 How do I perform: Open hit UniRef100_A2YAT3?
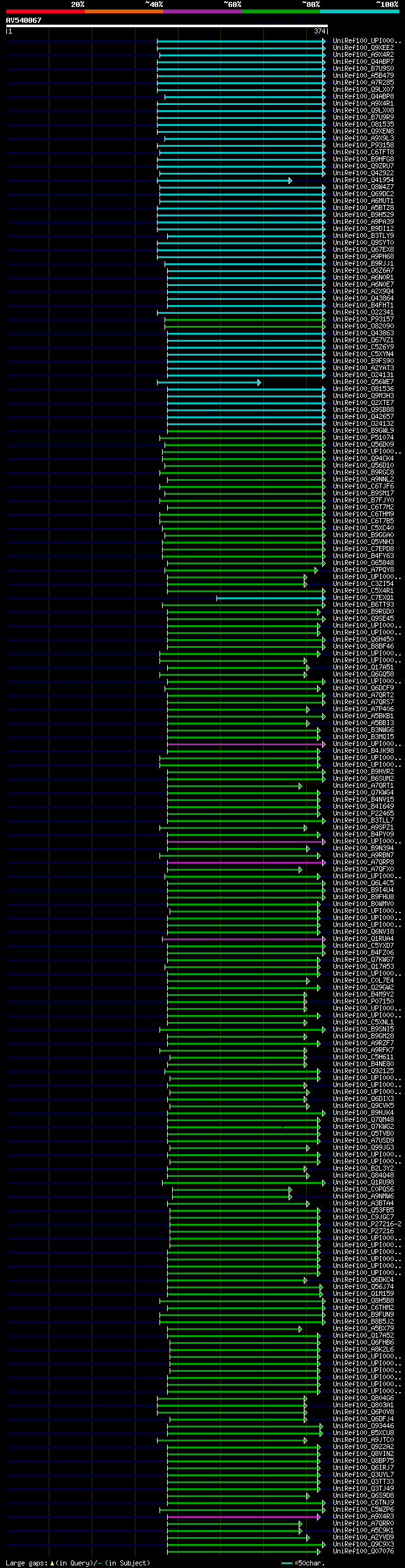[x=363, y=368]
